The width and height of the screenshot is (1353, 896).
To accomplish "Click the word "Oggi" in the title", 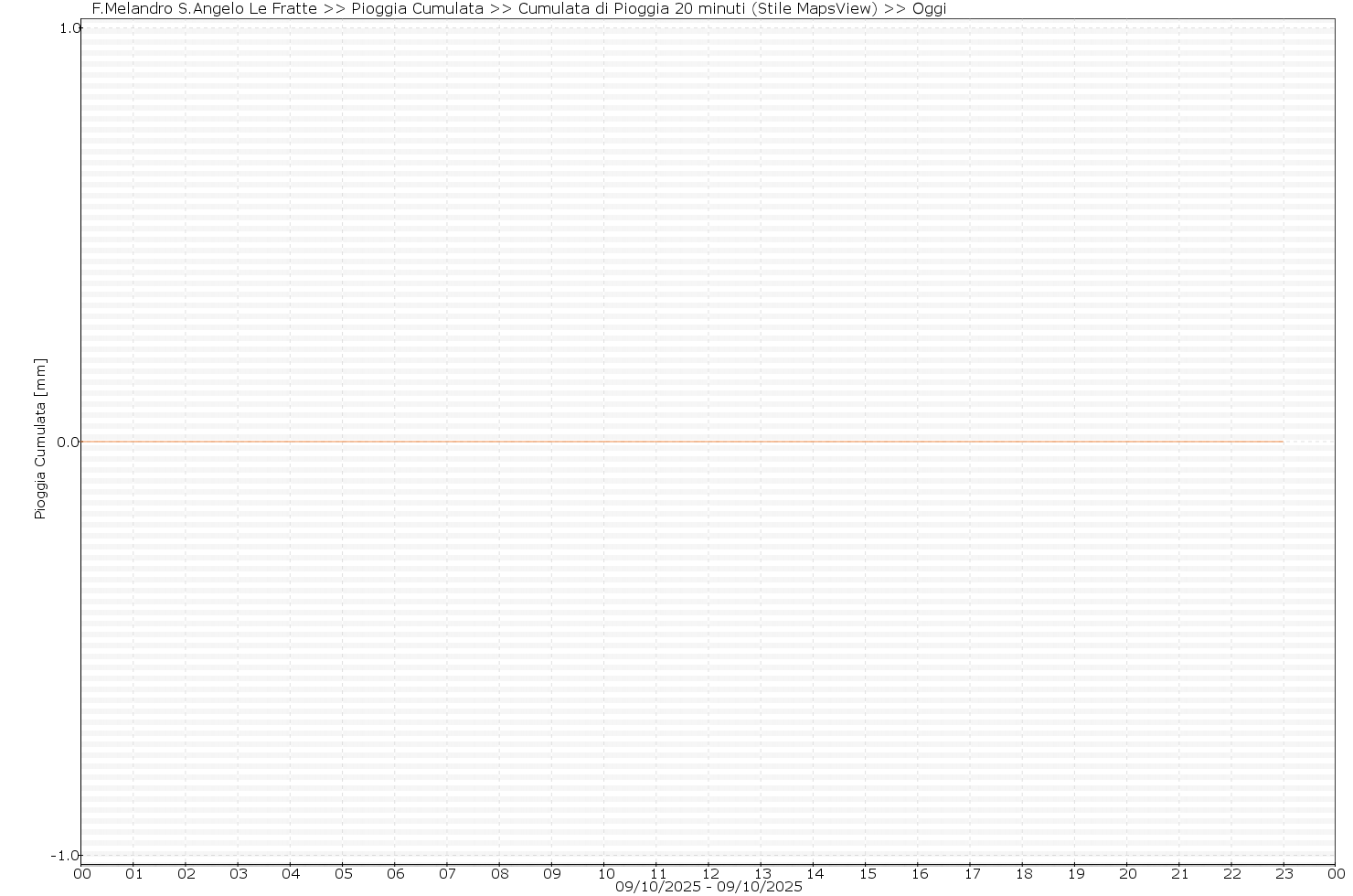I will point(929,9).
